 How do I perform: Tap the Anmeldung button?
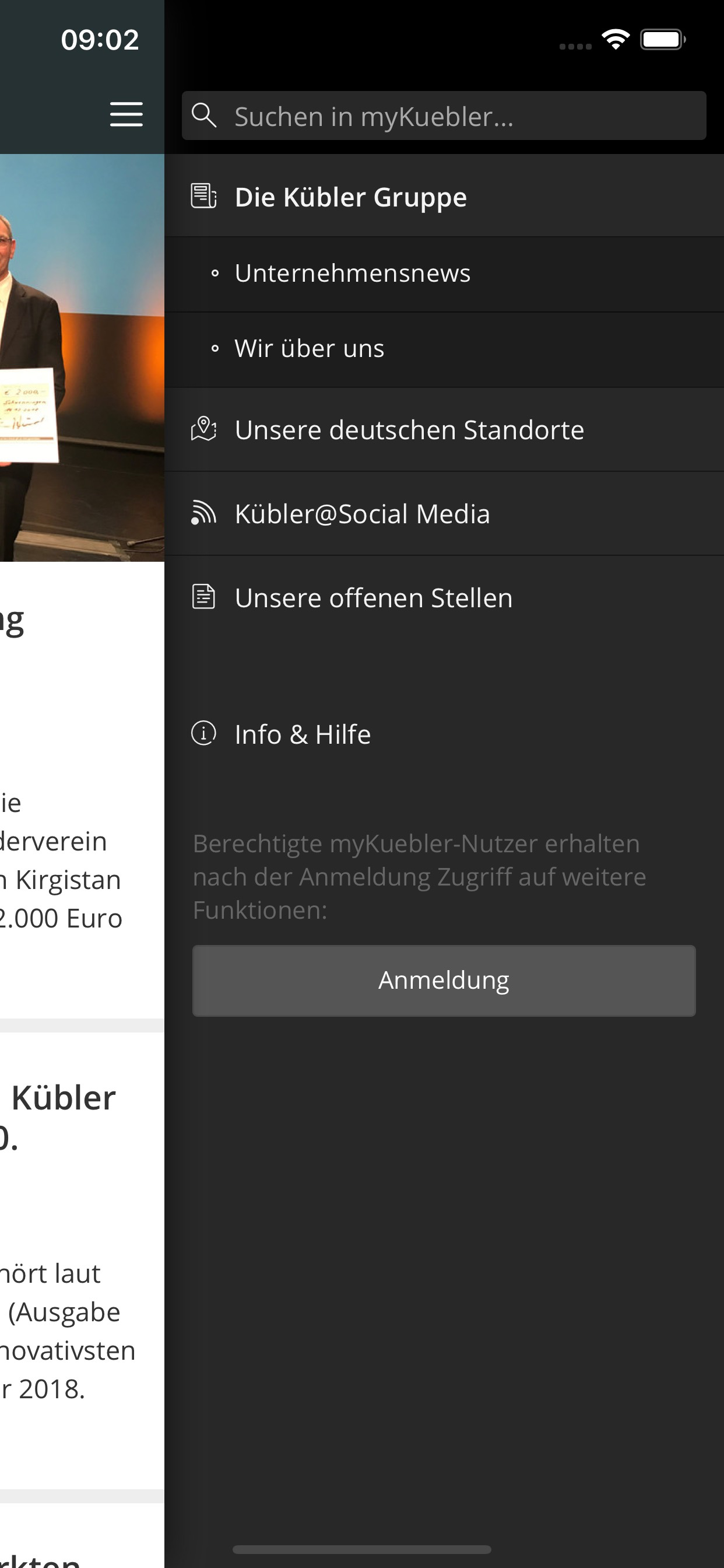(x=444, y=981)
